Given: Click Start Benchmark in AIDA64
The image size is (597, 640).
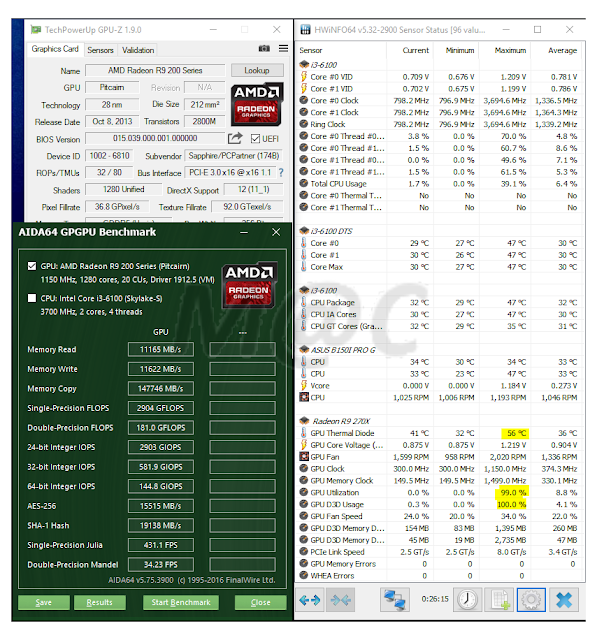Looking at the screenshot, I should tap(181, 602).
